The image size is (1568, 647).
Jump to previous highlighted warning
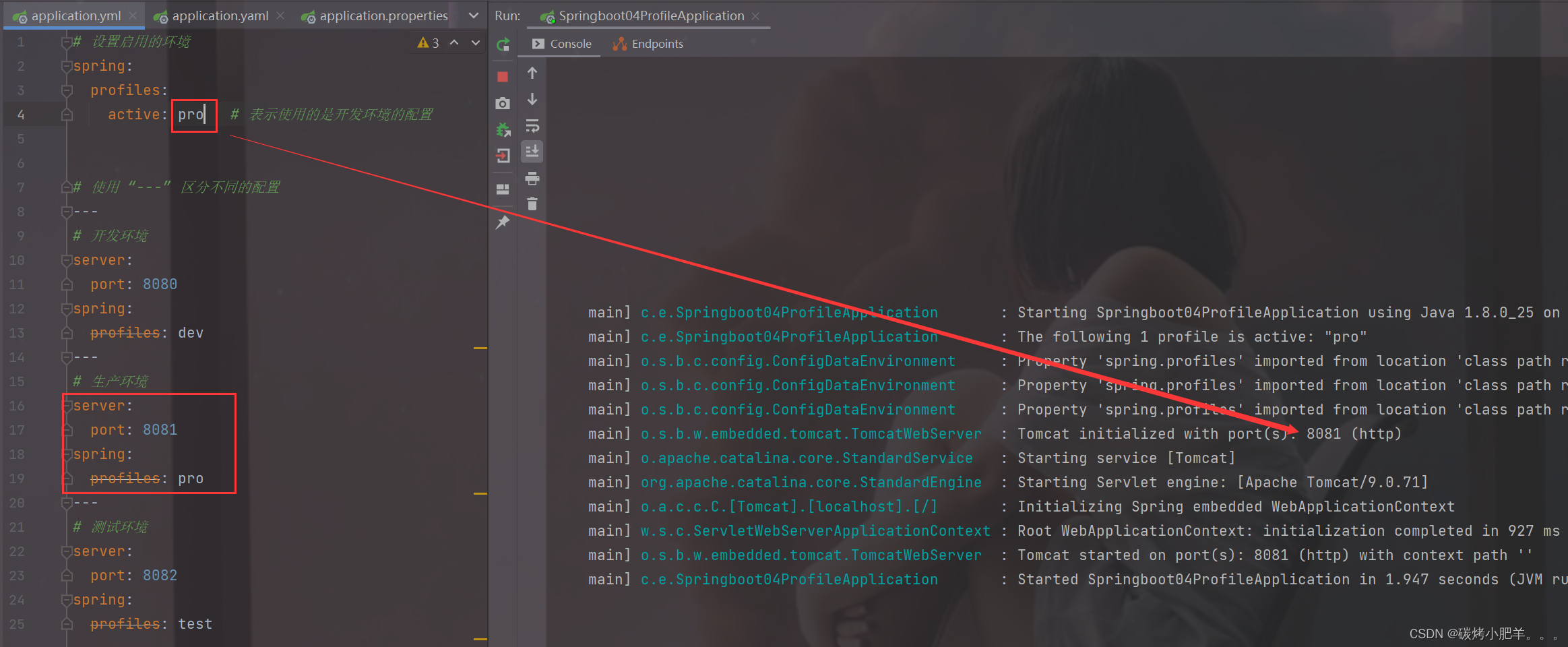(x=455, y=42)
